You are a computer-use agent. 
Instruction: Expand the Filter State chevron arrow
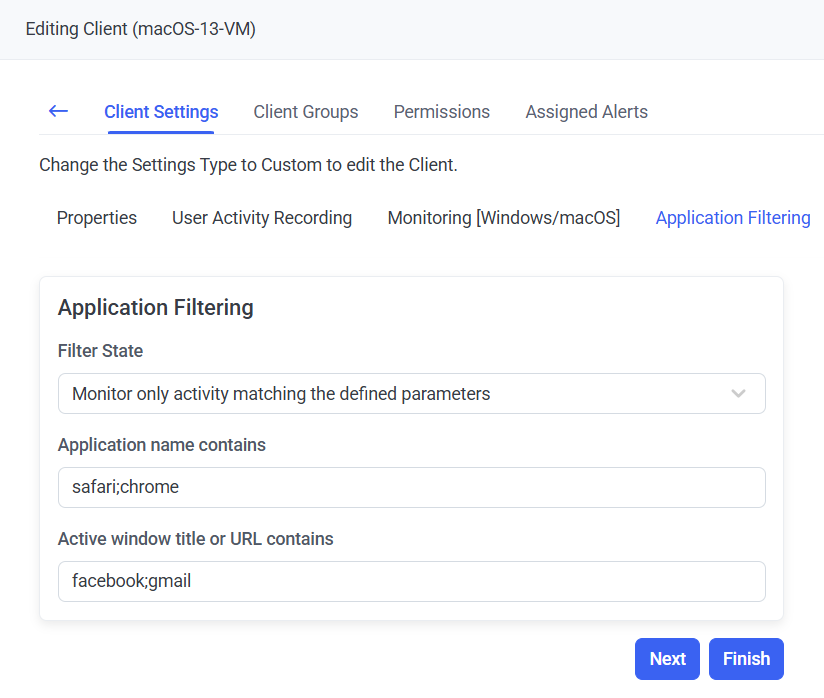tap(738, 394)
